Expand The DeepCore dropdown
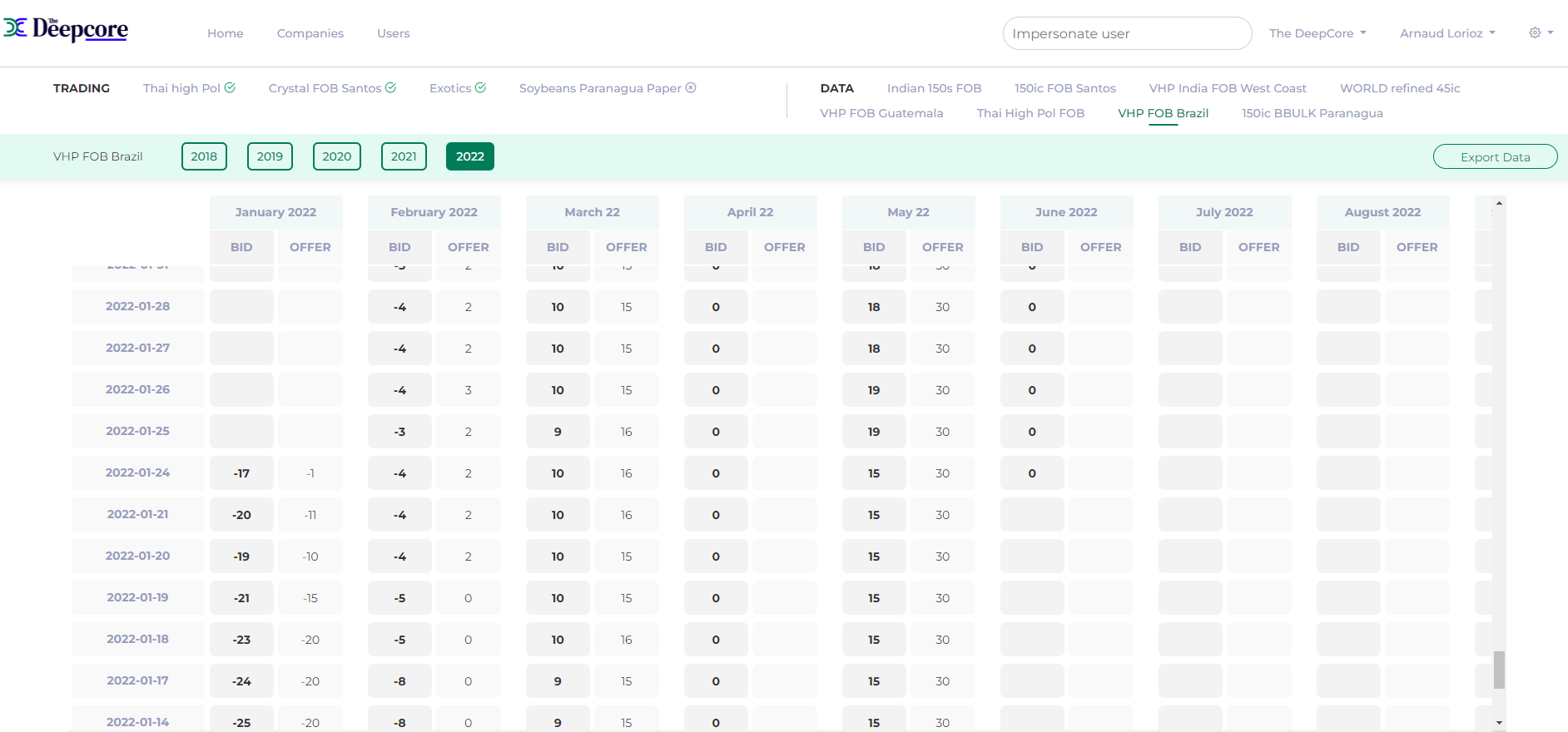The image size is (1568, 732). [x=1317, y=33]
